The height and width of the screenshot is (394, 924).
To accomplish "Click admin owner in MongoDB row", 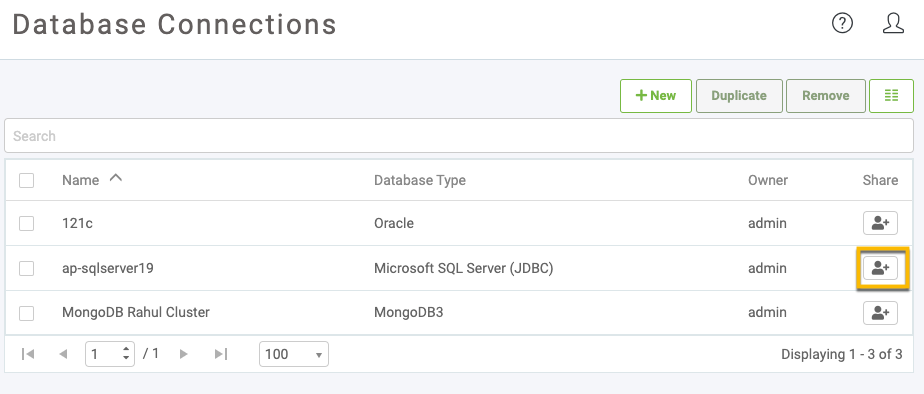I will pos(767,313).
